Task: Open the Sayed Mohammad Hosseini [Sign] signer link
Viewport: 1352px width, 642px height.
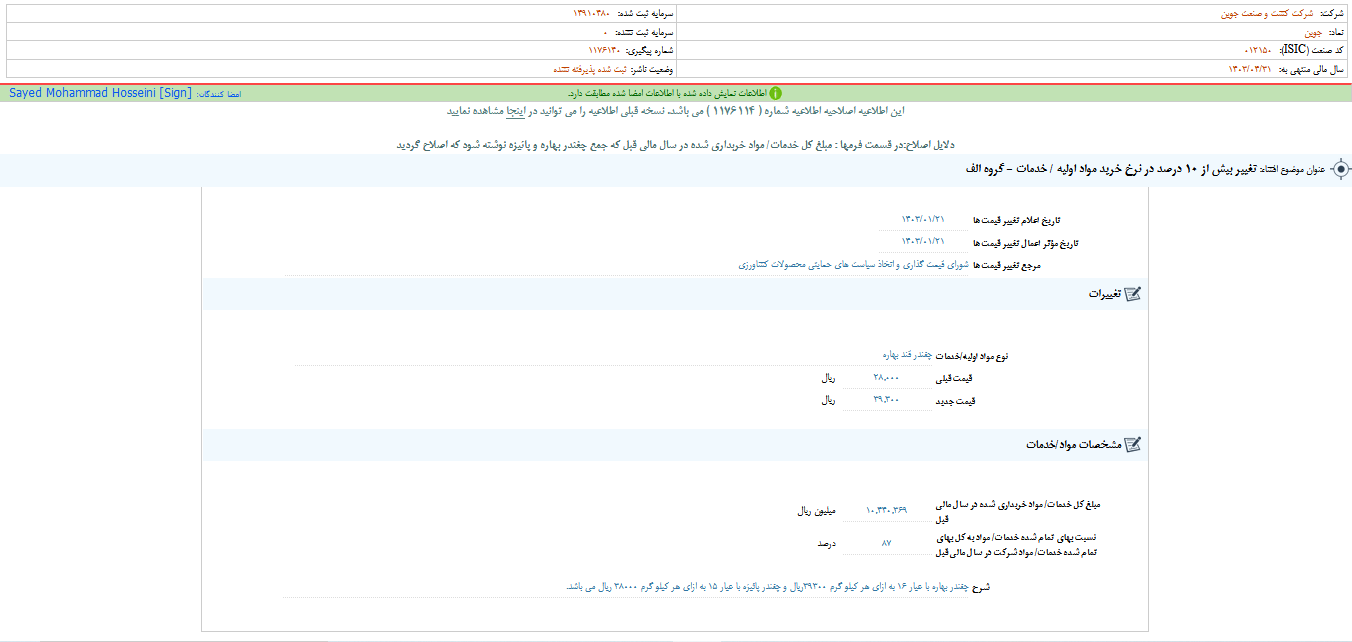Action: pos(99,93)
